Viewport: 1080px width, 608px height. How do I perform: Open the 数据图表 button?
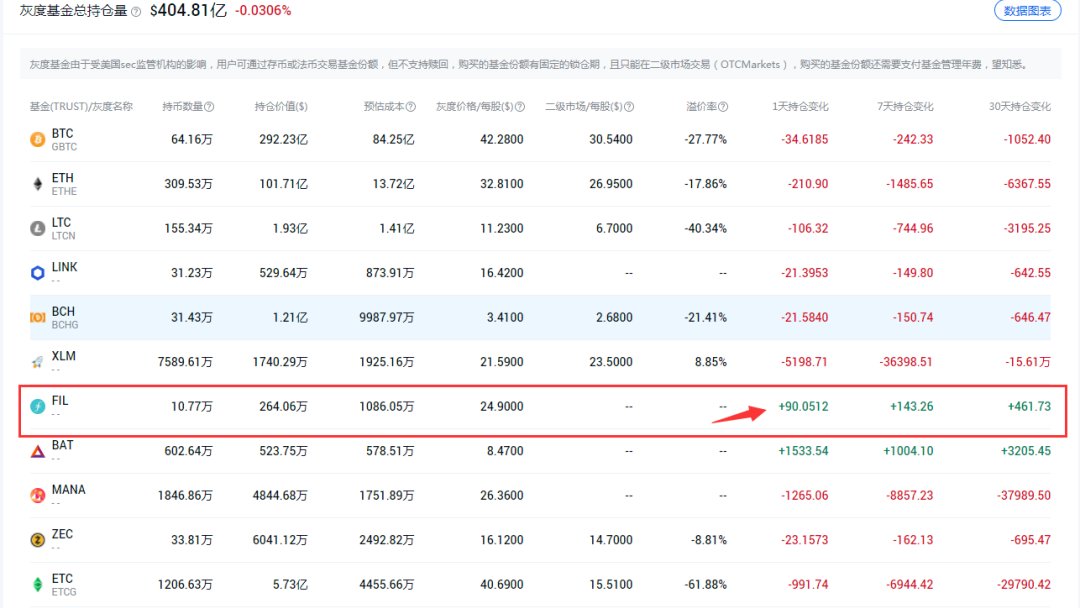1027,11
